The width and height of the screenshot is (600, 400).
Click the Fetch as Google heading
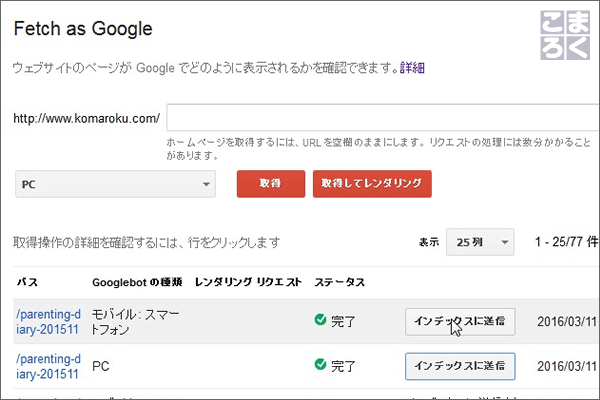pyautogui.click(x=83, y=29)
